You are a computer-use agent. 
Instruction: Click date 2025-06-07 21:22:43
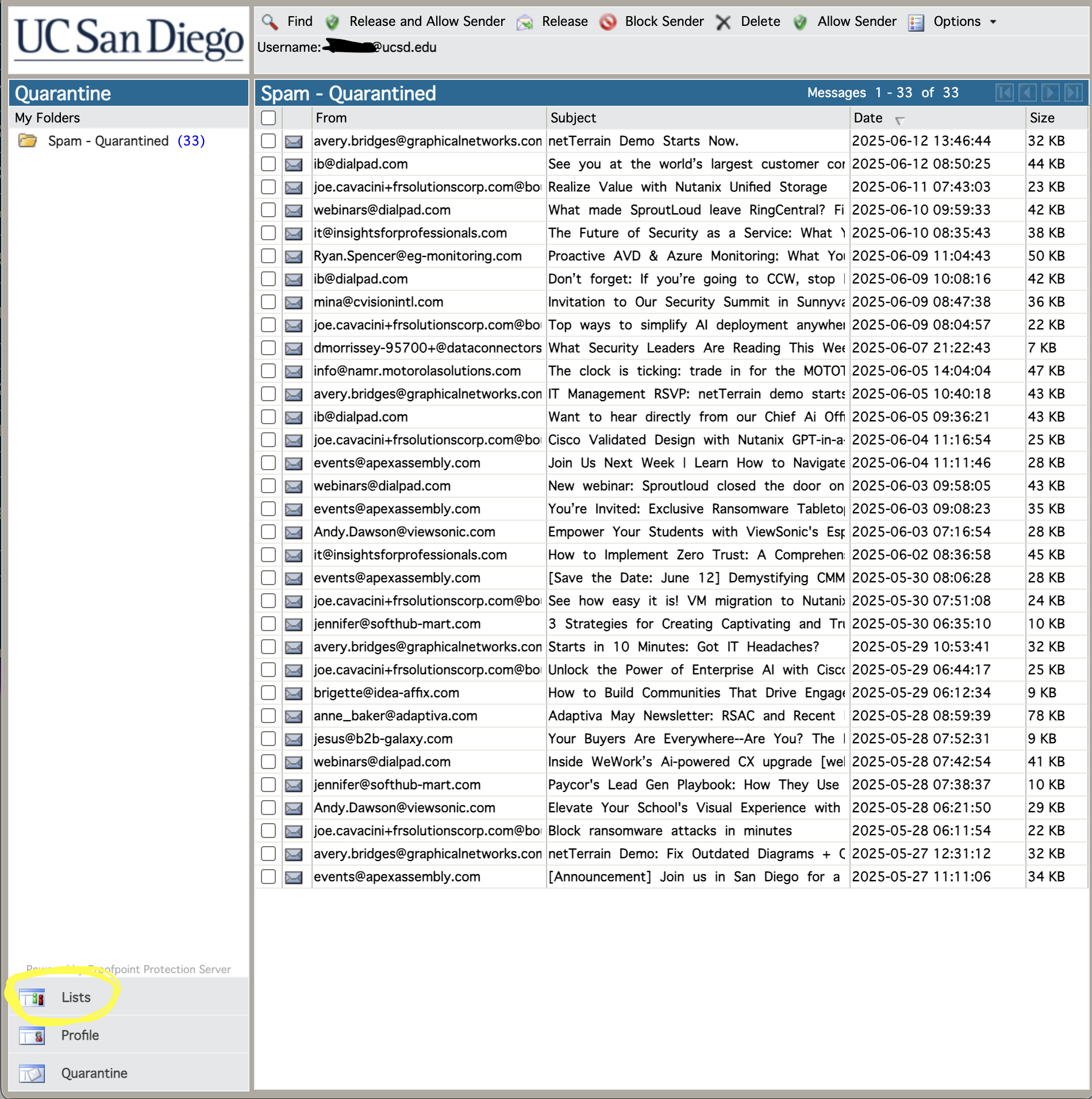coord(921,348)
